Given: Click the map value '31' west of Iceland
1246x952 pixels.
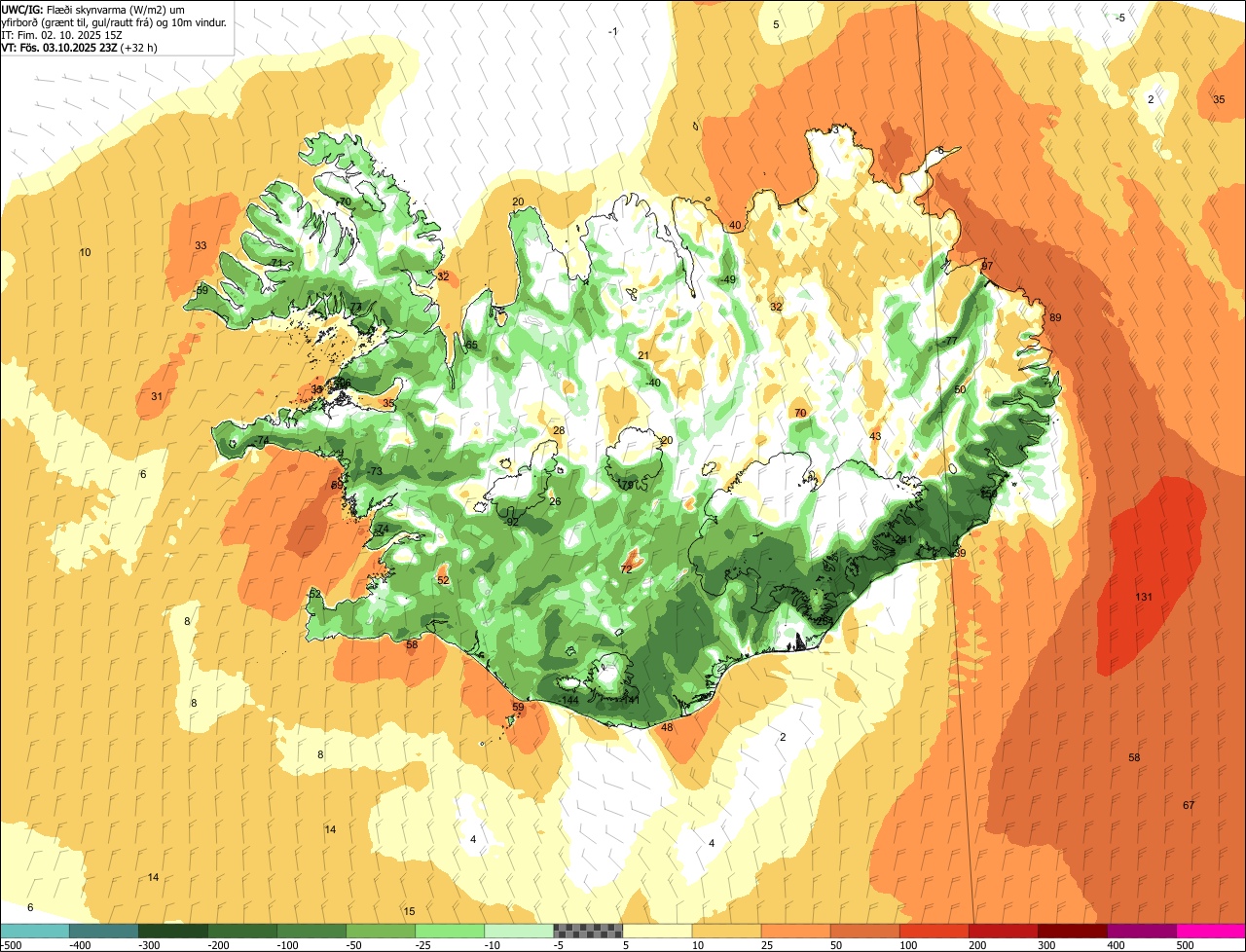Looking at the screenshot, I should tap(157, 396).
